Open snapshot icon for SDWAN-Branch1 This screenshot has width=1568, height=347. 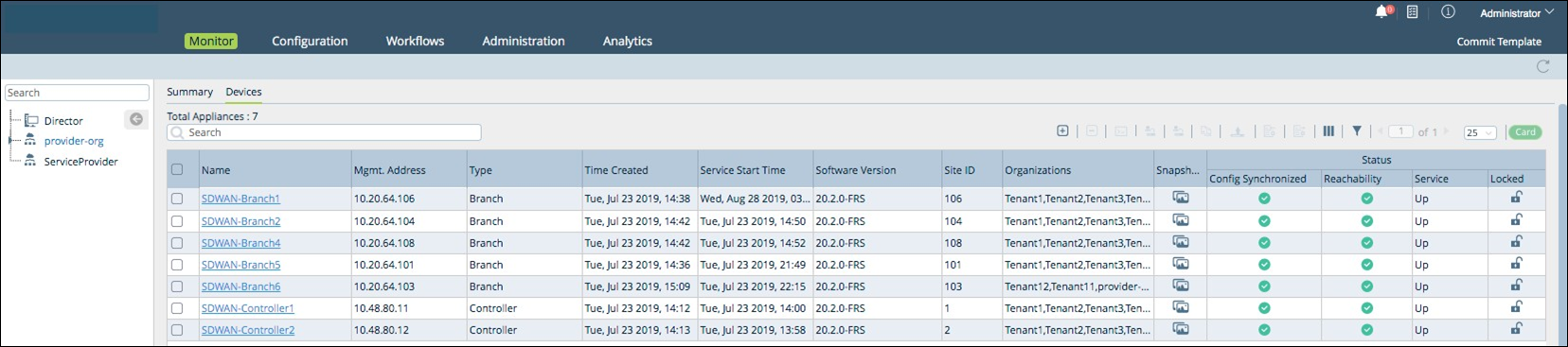tap(1180, 198)
